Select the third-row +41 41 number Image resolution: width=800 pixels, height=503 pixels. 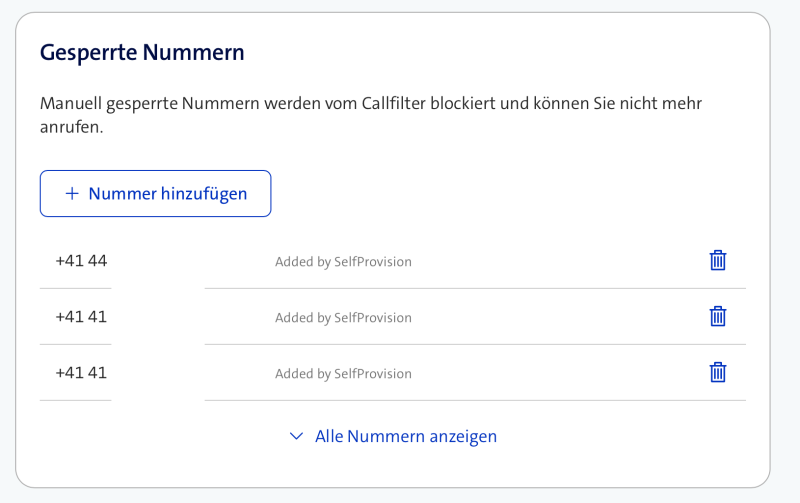81,373
